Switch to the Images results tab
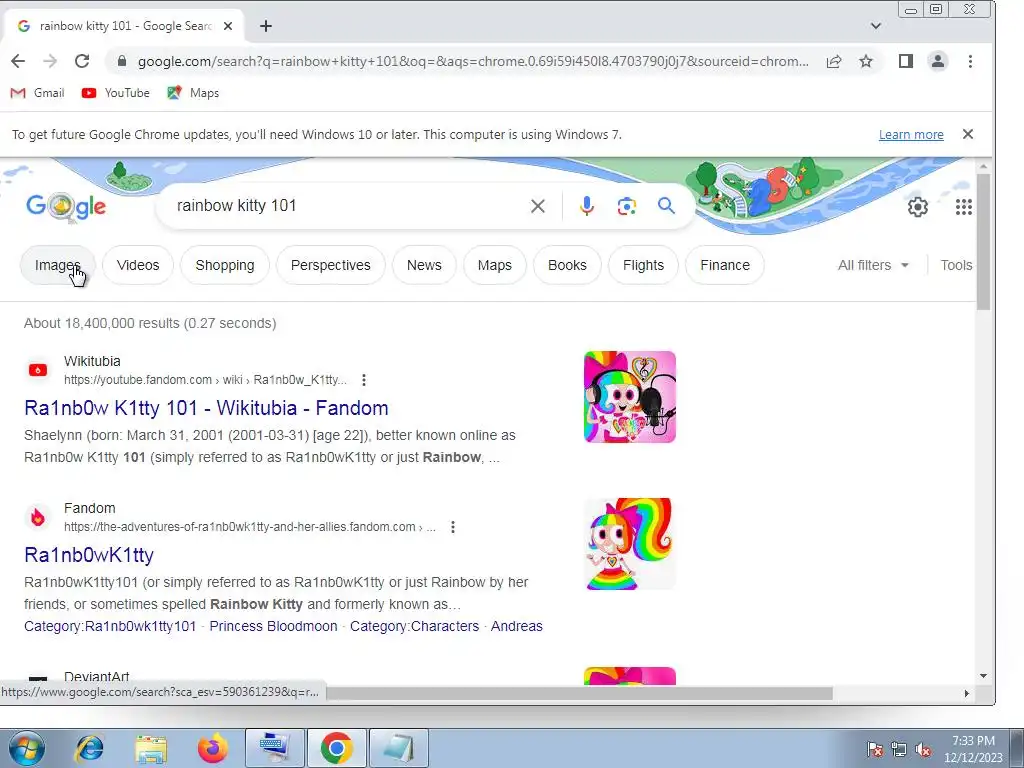Screen dimensions: 1024x768 [x=57, y=265]
